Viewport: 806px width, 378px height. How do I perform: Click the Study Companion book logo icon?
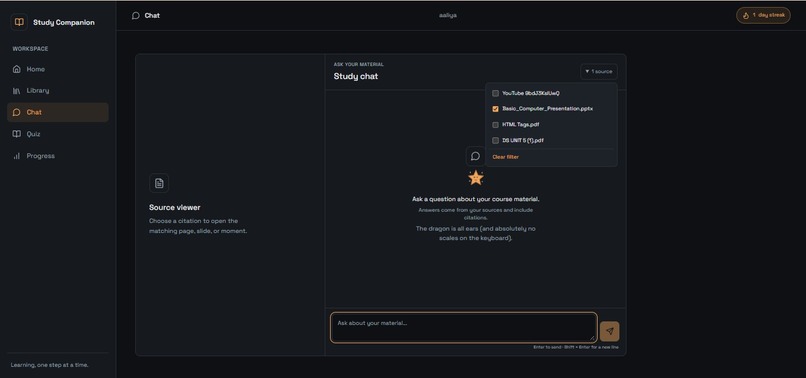pos(19,22)
